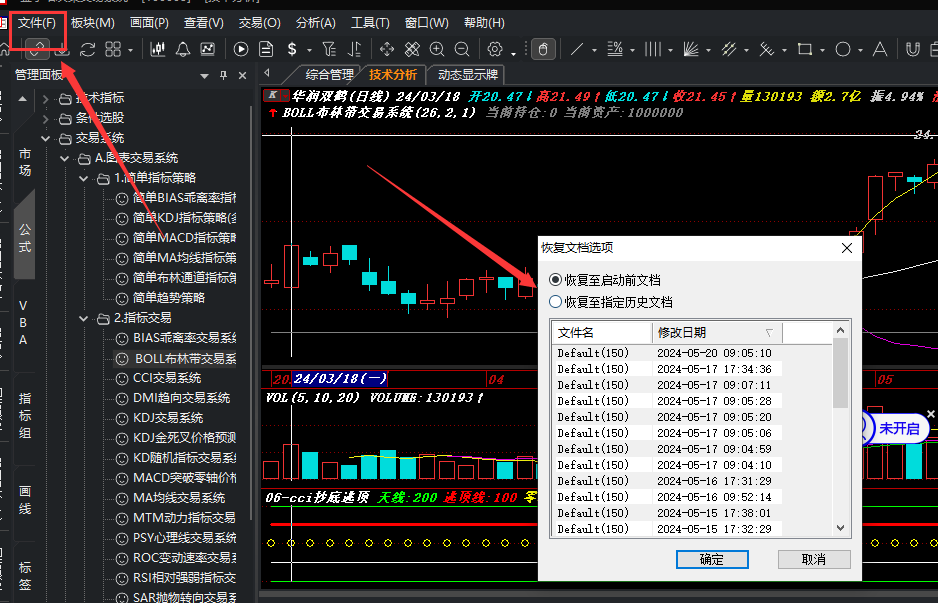Screen dimensions: 938x603
Task: Close the 管理面板 panel
Action: click(x=242, y=75)
